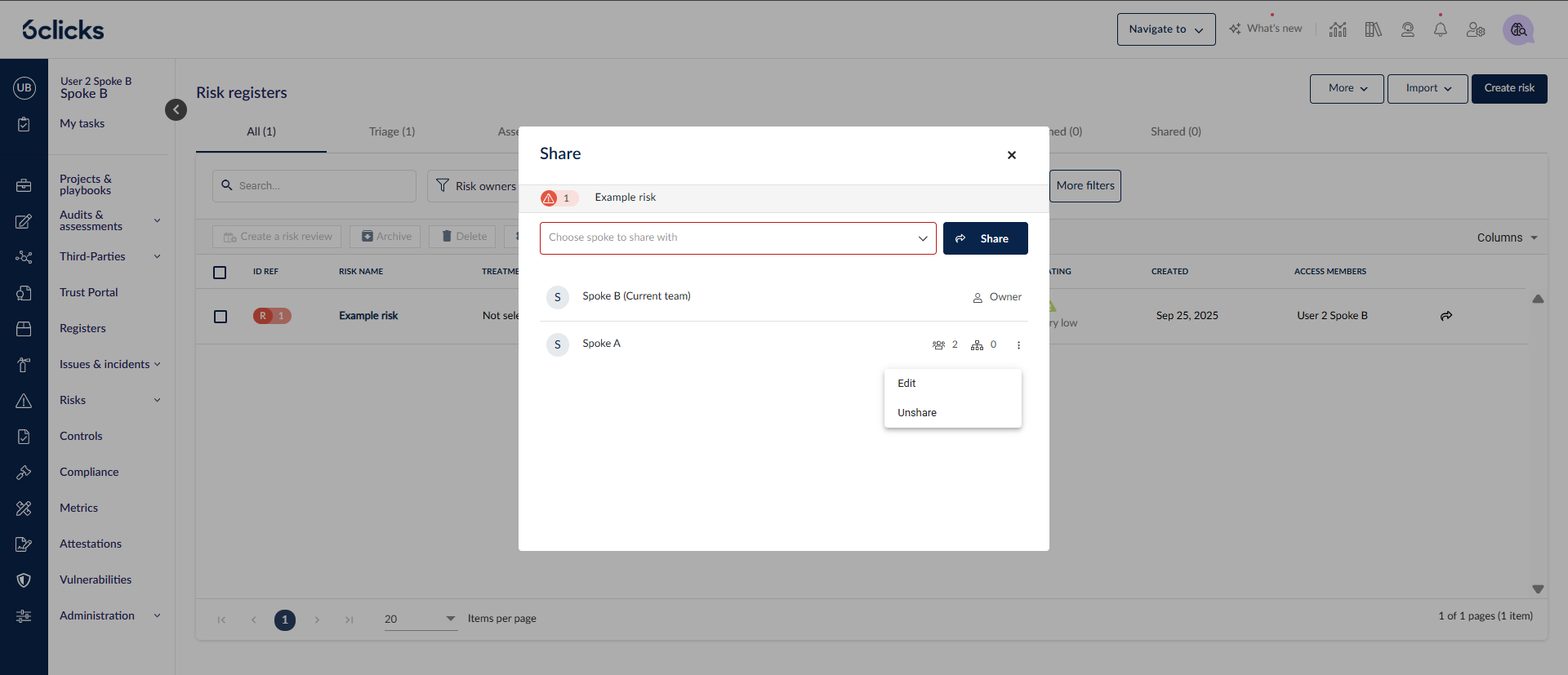Select Unshare from the context menu

[x=917, y=413]
